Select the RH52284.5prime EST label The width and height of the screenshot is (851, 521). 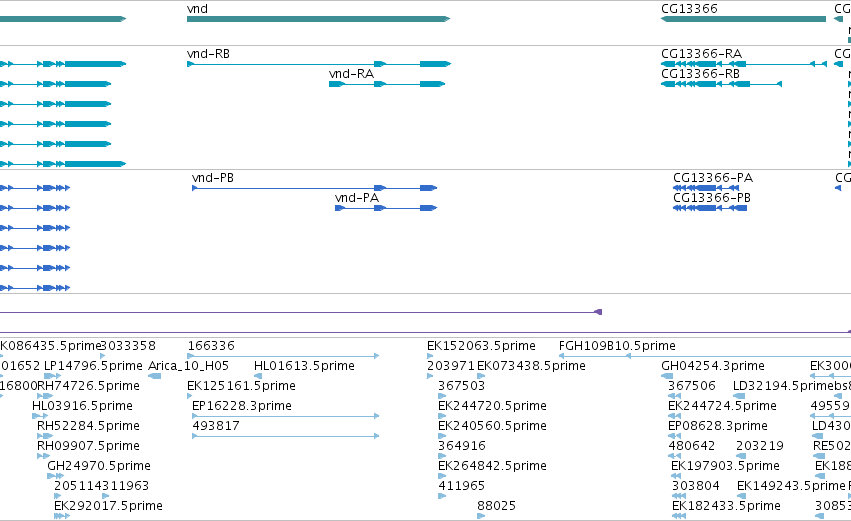coord(88,426)
